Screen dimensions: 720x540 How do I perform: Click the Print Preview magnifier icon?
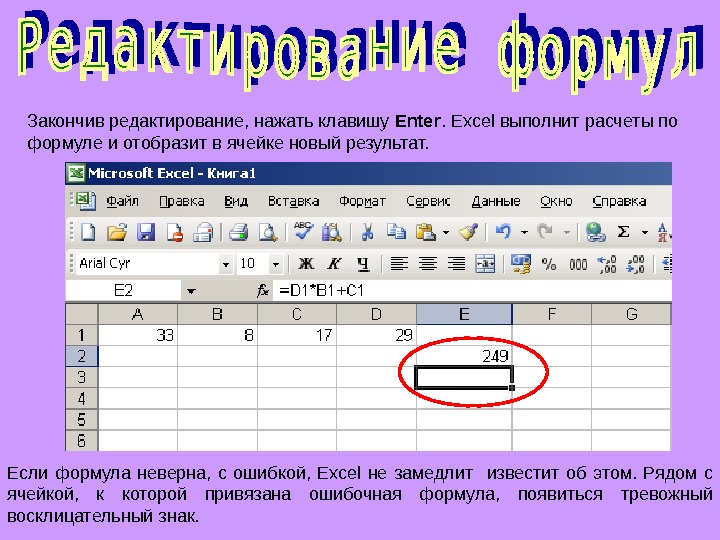click(x=267, y=232)
